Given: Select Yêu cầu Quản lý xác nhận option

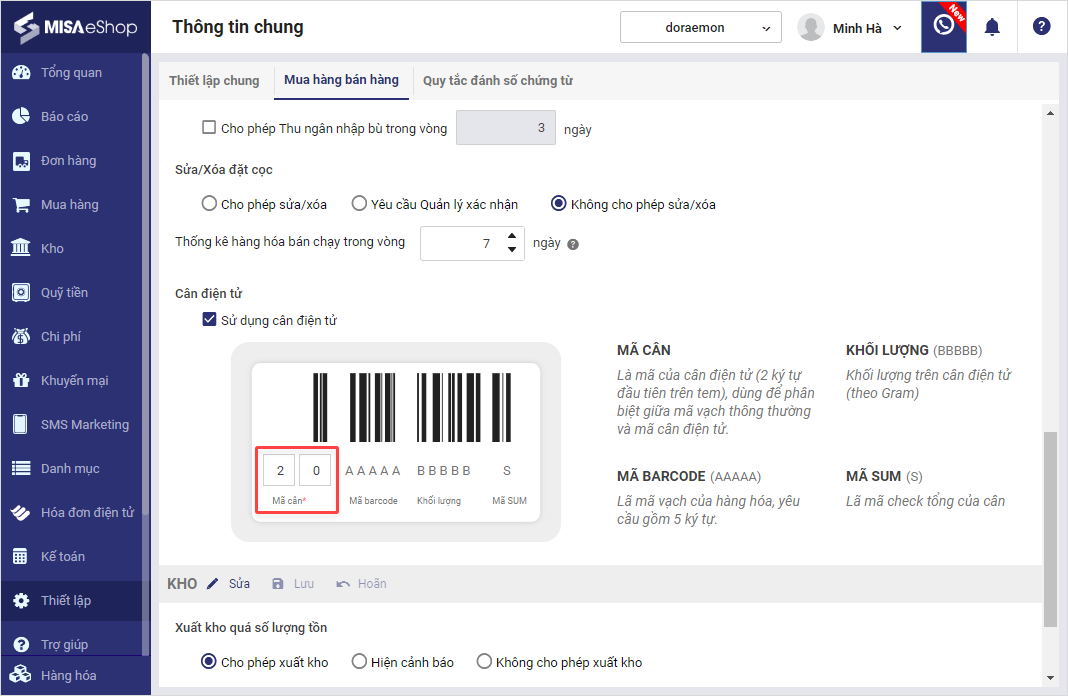Looking at the screenshot, I should (359, 204).
